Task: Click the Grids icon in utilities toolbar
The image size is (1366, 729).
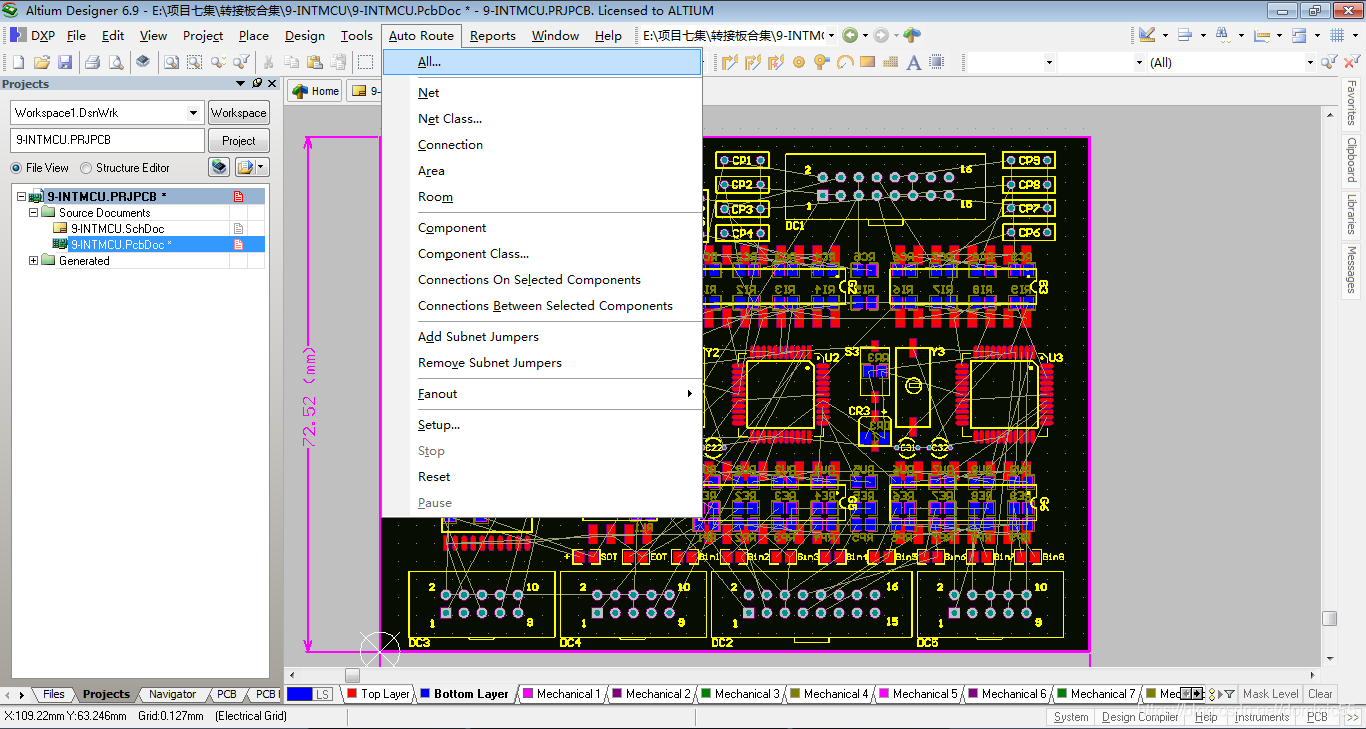Action: click(x=1337, y=35)
